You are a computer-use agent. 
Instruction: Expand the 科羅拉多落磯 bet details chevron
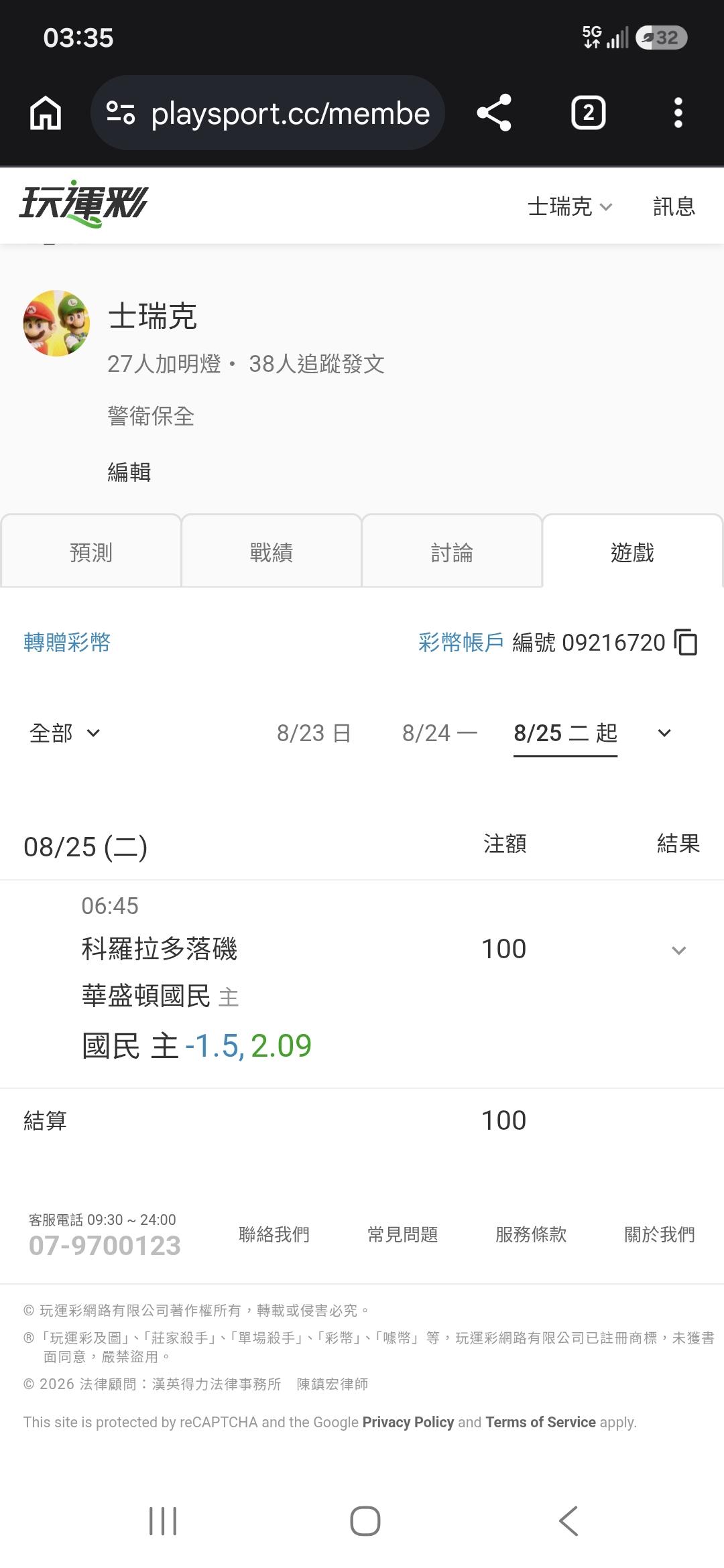click(679, 950)
